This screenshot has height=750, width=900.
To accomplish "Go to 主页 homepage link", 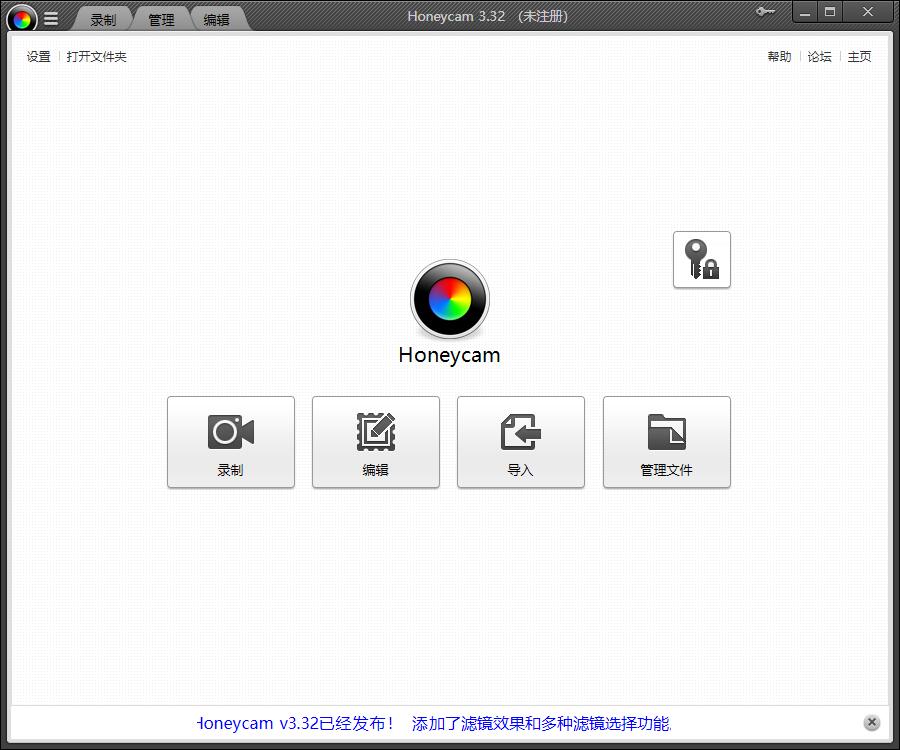I will [x=859, y=56].
